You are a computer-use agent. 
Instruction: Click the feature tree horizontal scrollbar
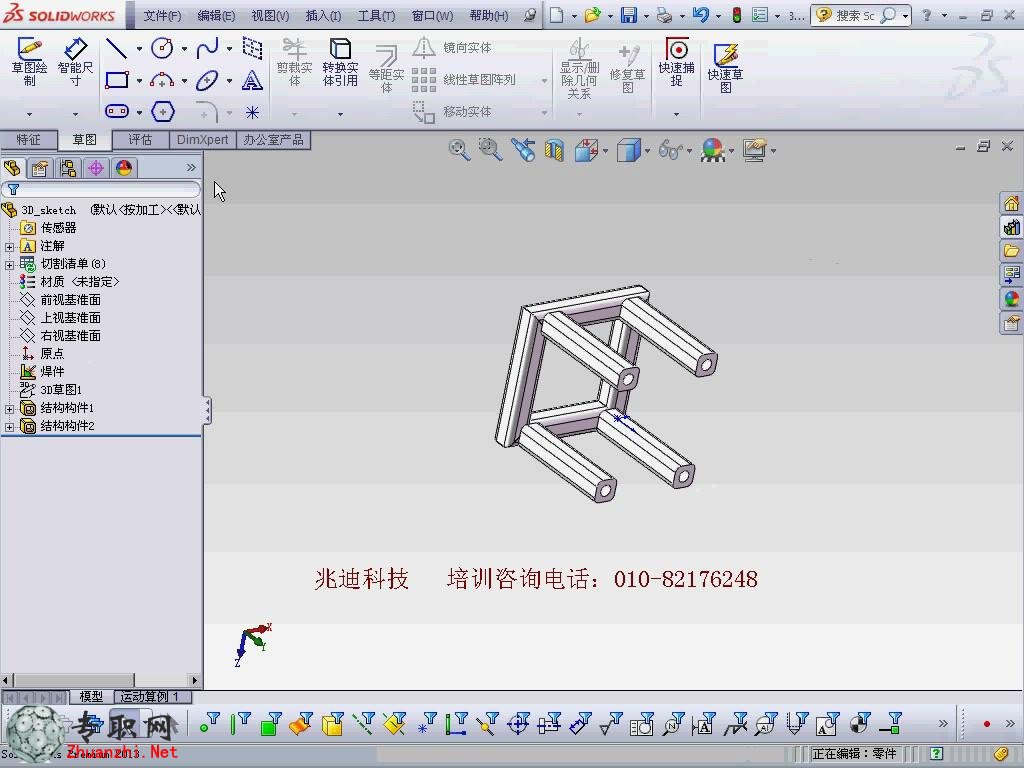[100, 680]
